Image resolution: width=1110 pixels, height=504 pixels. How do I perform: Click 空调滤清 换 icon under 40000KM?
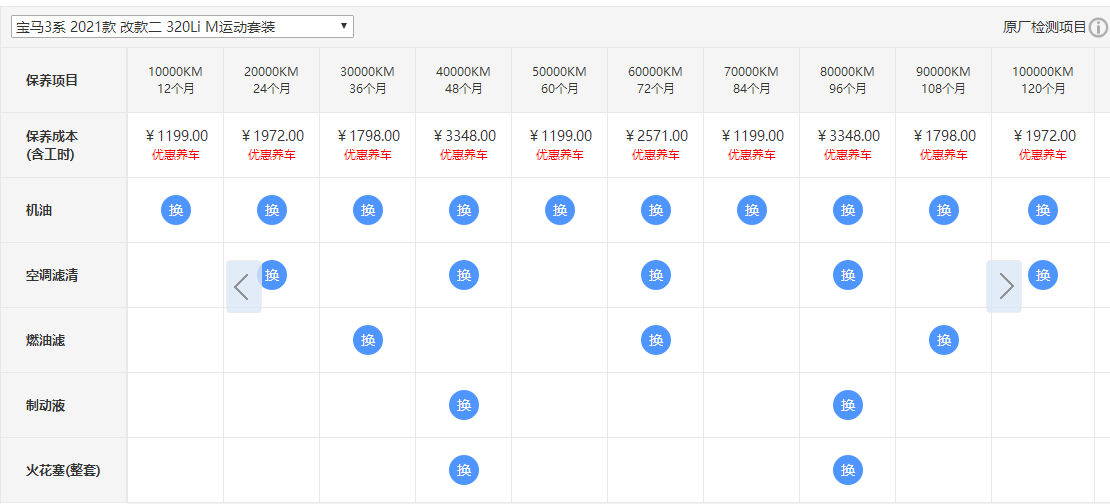click(464, 275)
